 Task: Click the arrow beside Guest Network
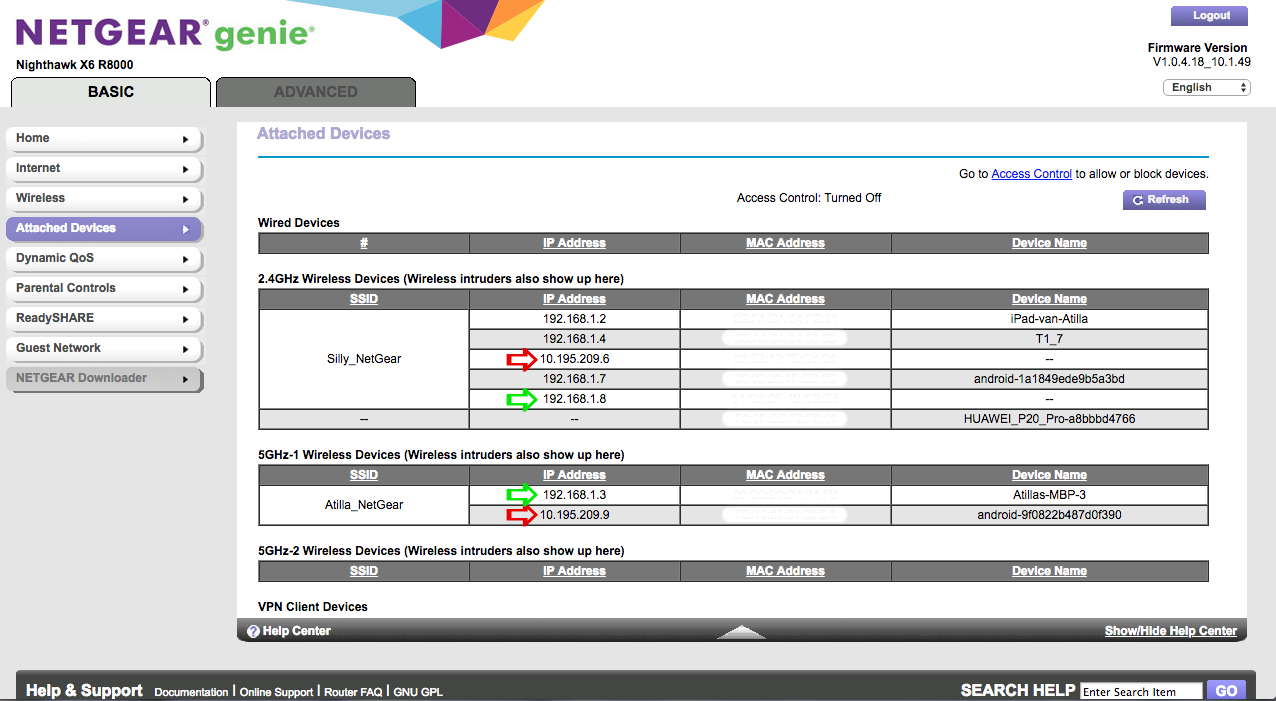coord(185,349)
